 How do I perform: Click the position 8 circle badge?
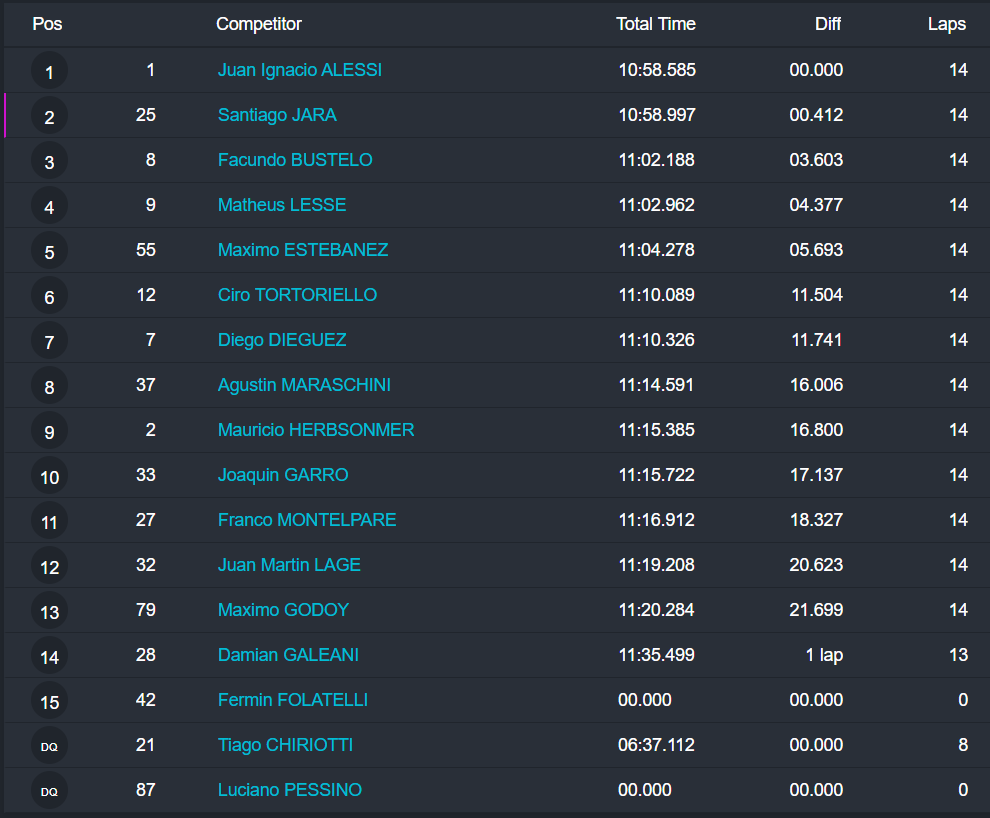(x=49, y=386)
